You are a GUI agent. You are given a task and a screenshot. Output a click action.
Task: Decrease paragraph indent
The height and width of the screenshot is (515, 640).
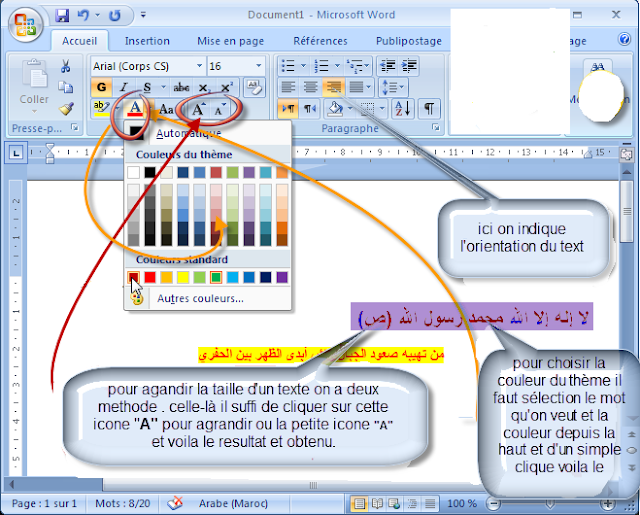click(x=388, y=66)
